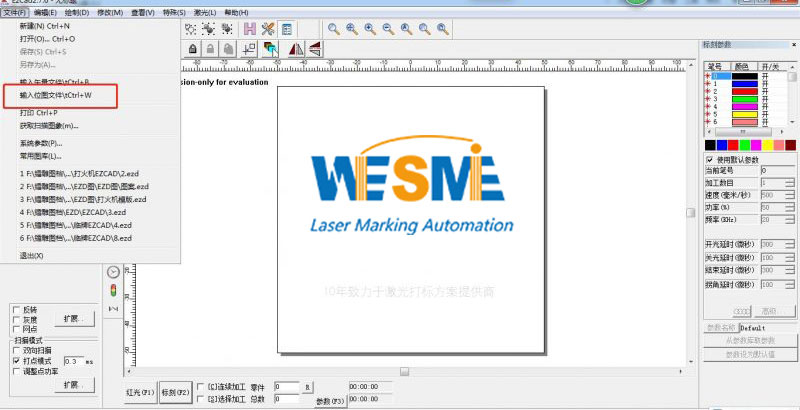Click the clock icon on left toolbar
Image resolution: width=800 pixels, height=410 pixels.
[113, 272]
